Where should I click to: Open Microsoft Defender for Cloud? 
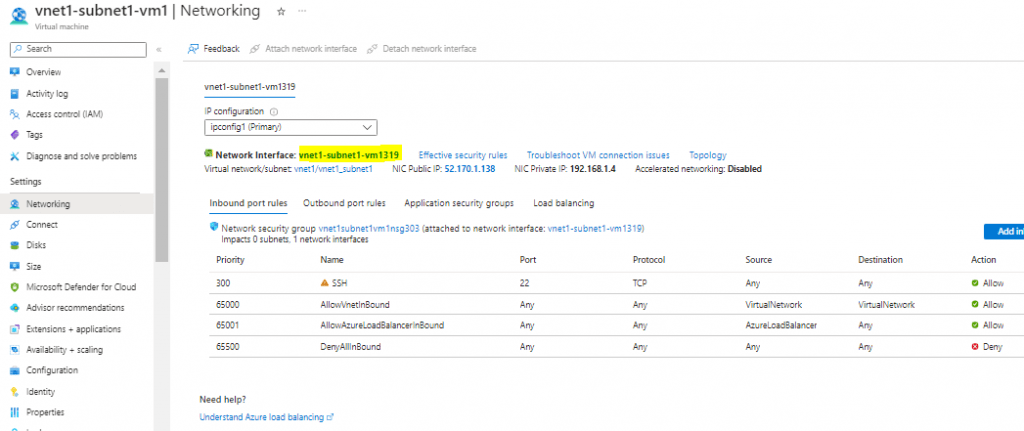[81, 287]
